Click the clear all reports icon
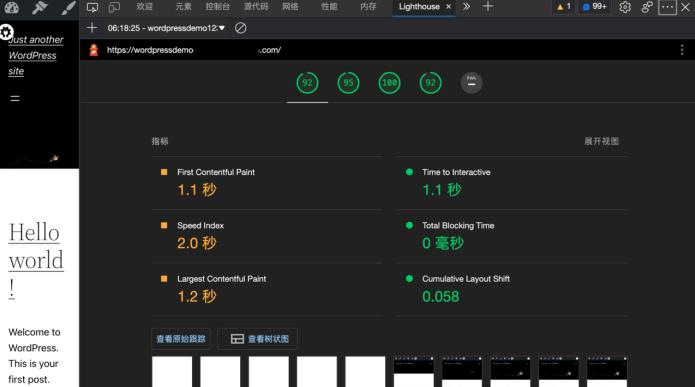Screen dimensions: 695x387 241,28
